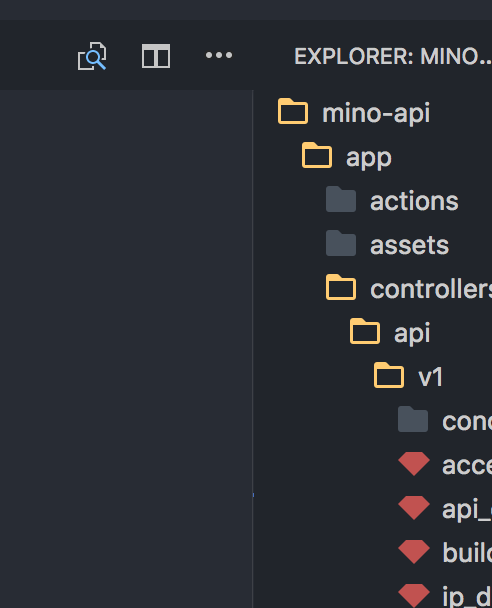Click the search-in-files preview icon
Image resolution: width=492 pixels, height=608 pixels.
[x=92, y=56]
